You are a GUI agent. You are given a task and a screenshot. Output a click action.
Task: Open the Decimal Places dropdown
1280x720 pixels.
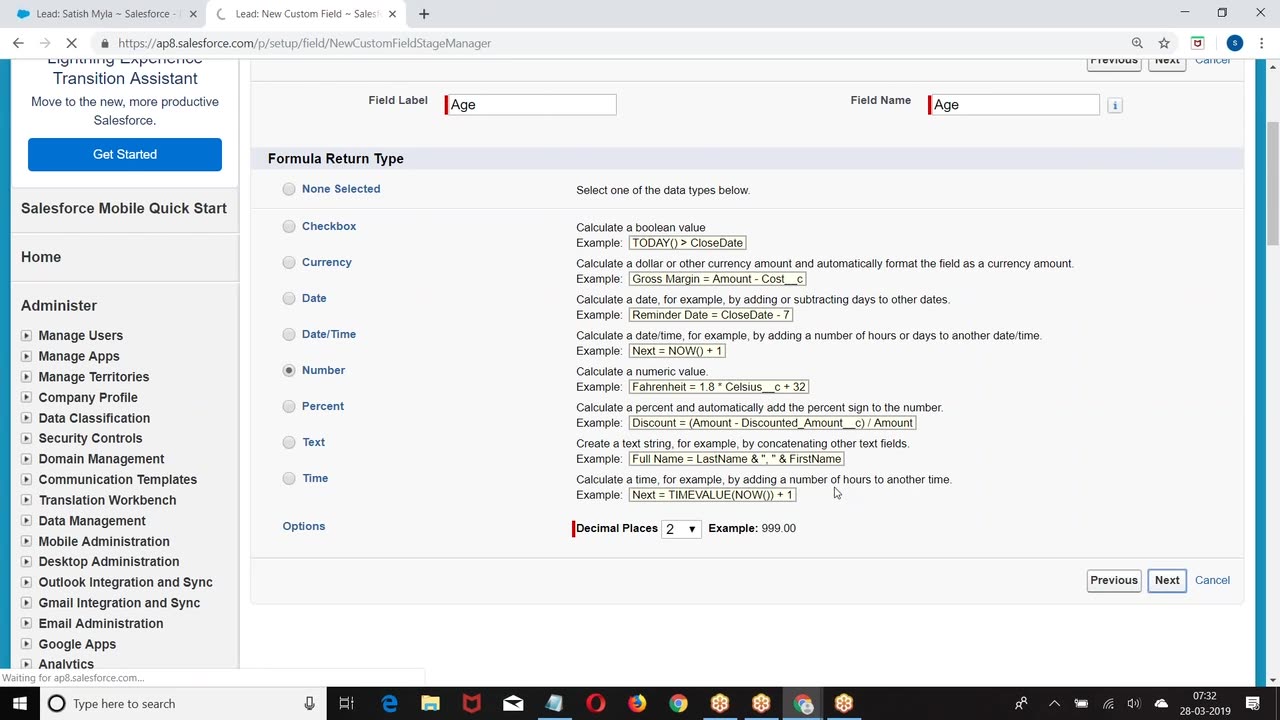pos(681,529)
